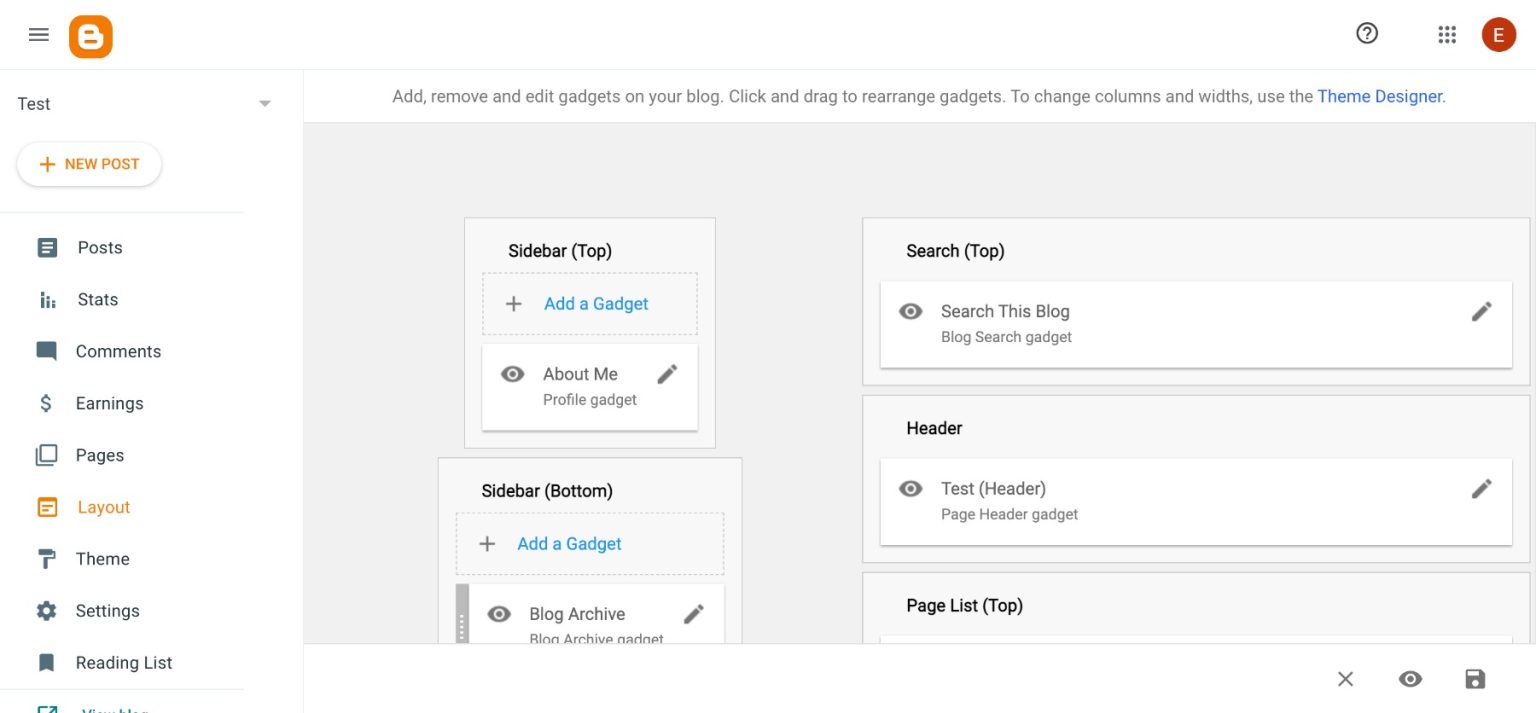
Task: Toggle visibility of Search This Blog
Action: tap(910, 311)
